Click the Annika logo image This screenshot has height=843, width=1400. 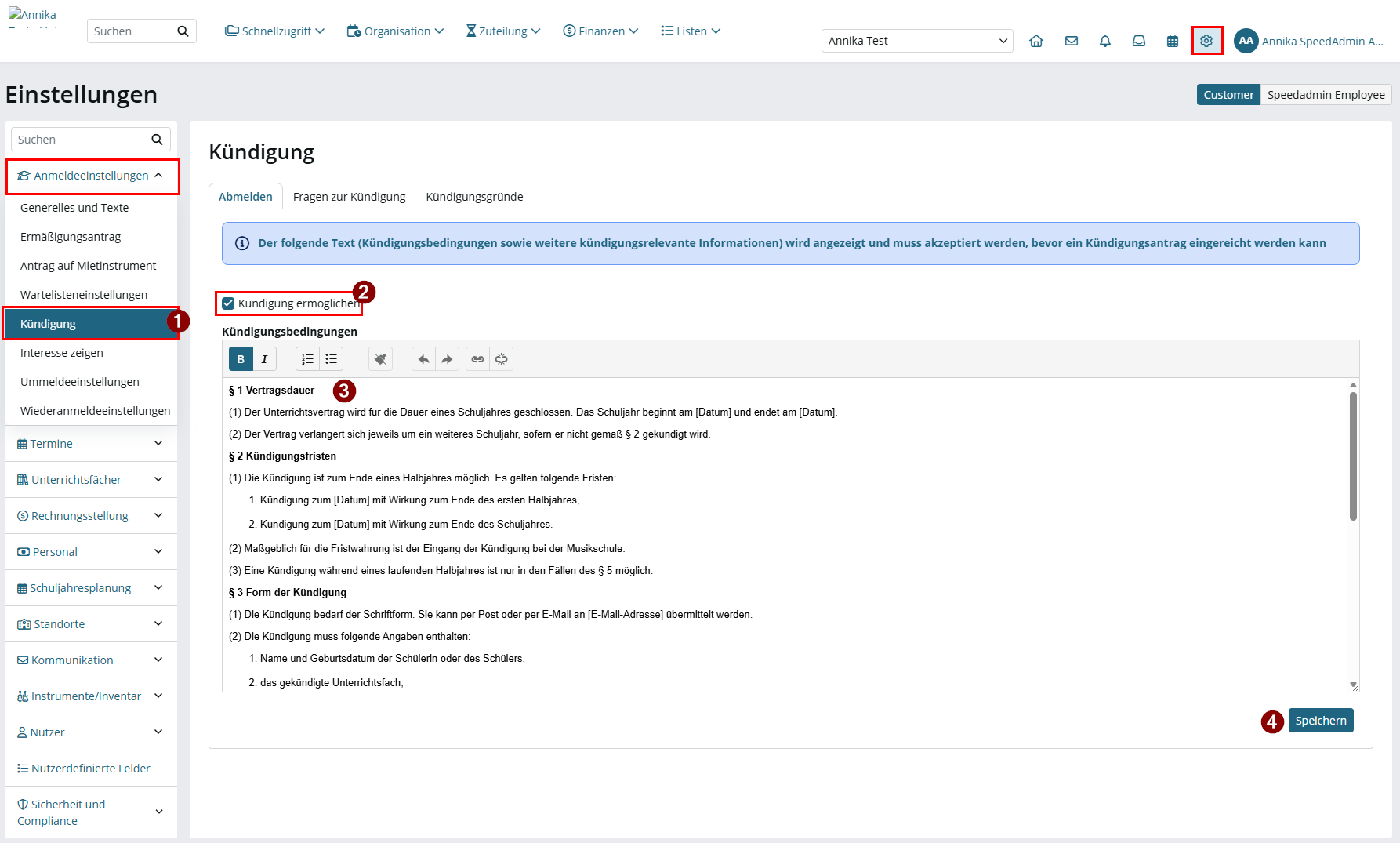(x=33, y=16)
